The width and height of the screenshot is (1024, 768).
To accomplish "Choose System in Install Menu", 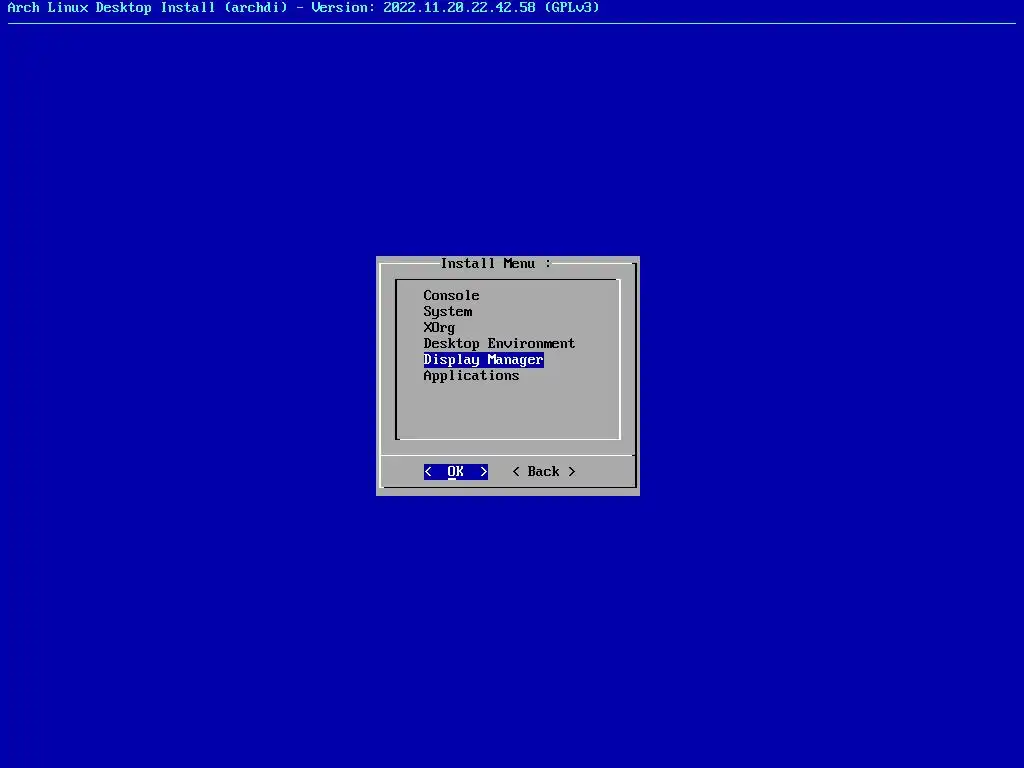I will pyautogui.click(x=447, y=312).
